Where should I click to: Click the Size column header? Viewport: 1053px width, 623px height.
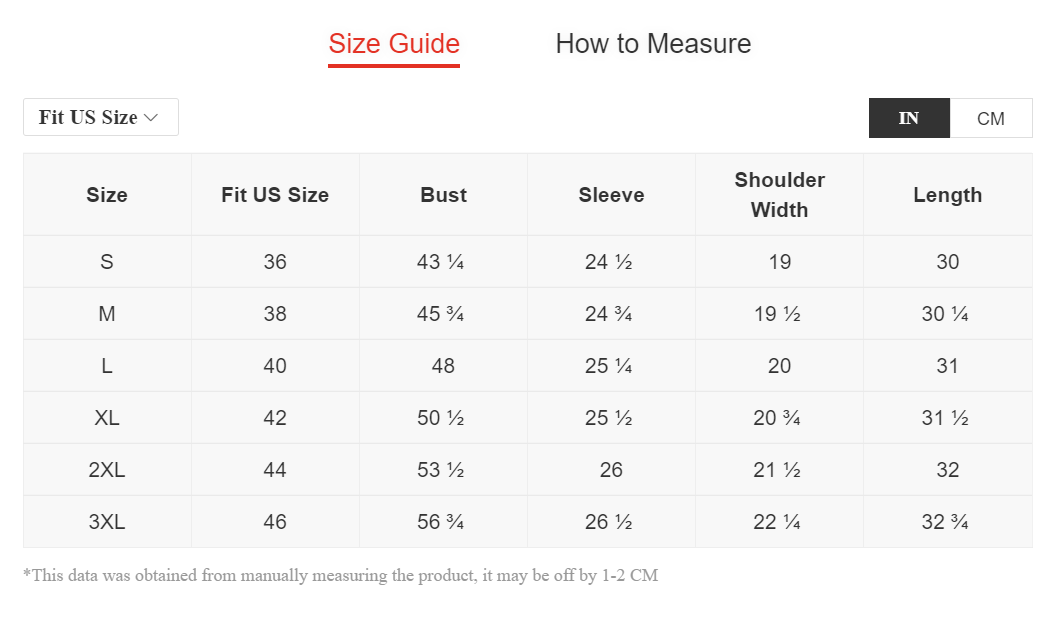107,195
